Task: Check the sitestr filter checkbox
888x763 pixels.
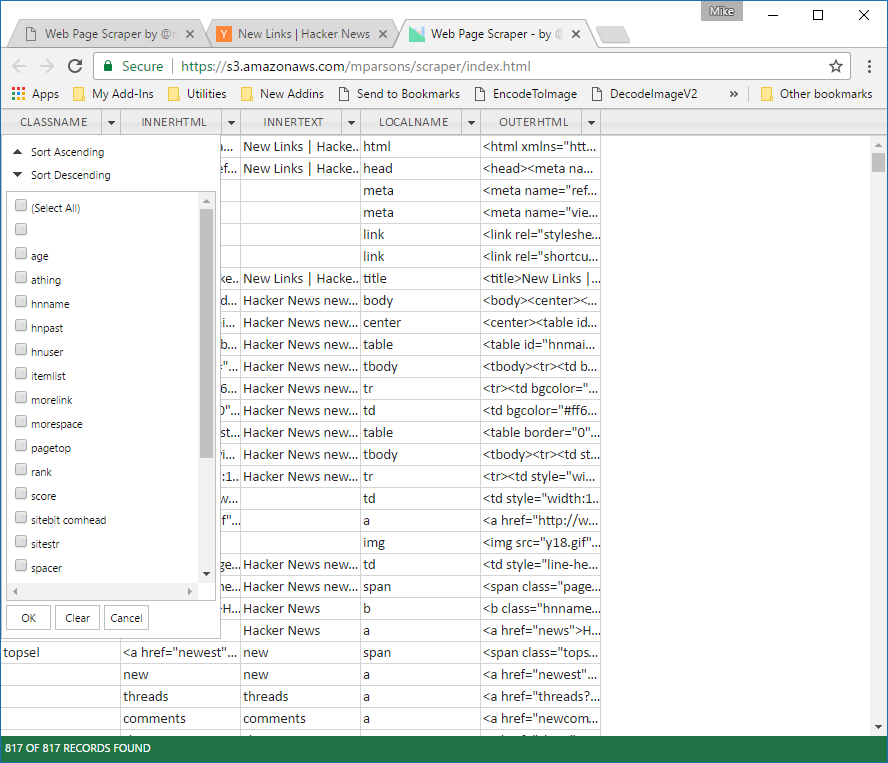Action: point(21,541)
